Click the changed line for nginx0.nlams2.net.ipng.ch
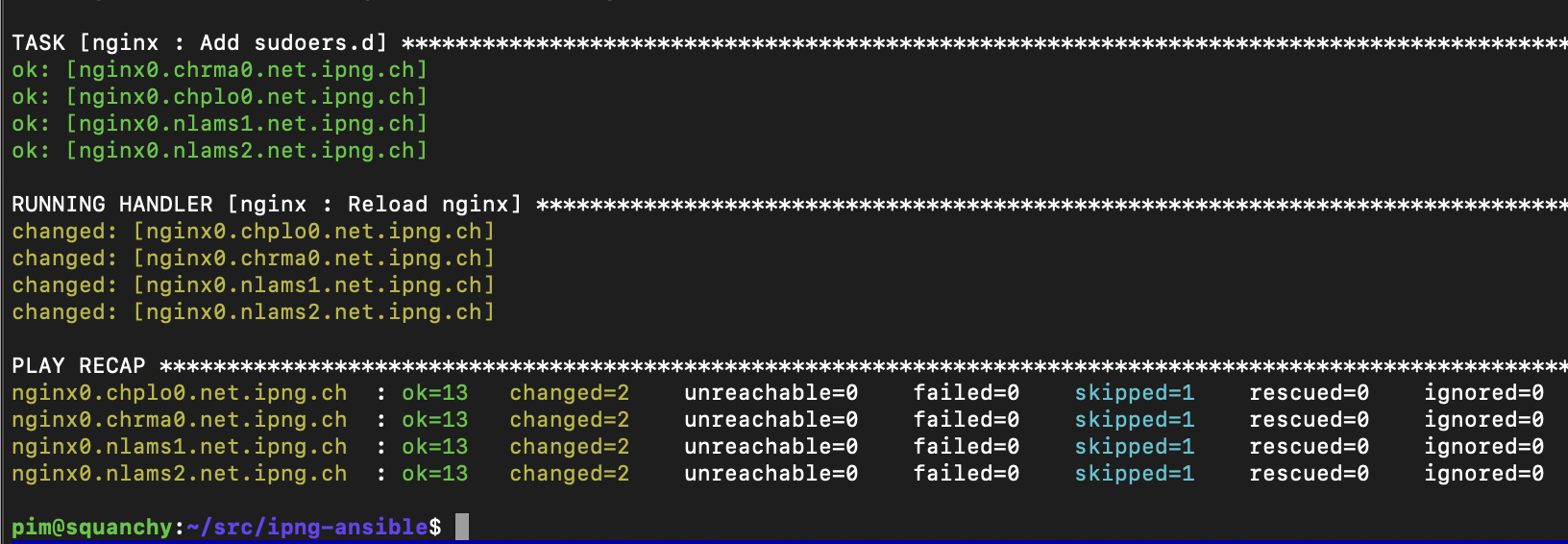 tap(253, 312)
